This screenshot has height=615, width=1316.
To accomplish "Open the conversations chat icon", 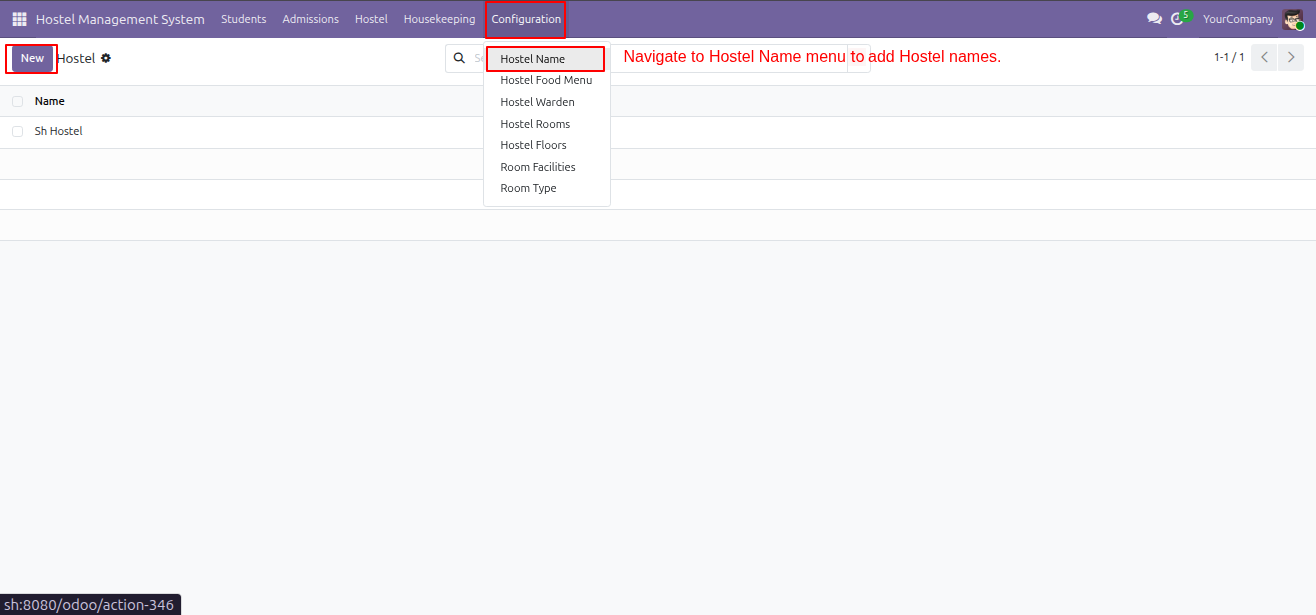I will coord(1154,19).
